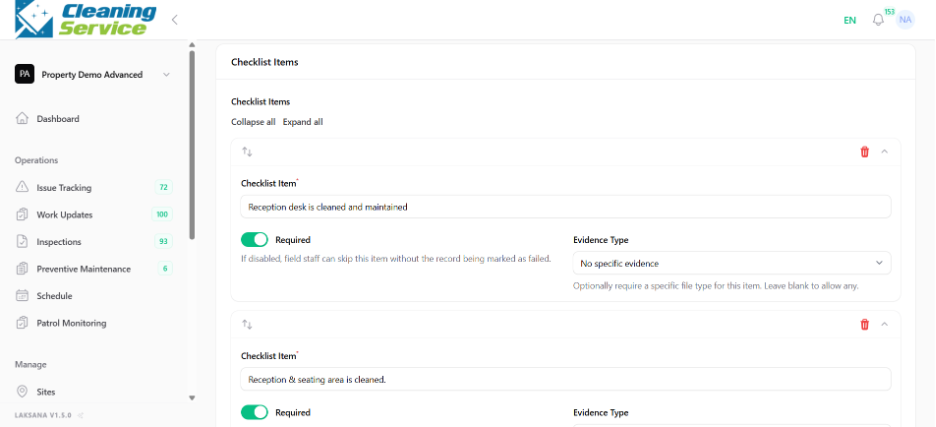Viewport: 936px width, 427px height.
Task: Click Collapse all link
Action: [x=253, y=122]
